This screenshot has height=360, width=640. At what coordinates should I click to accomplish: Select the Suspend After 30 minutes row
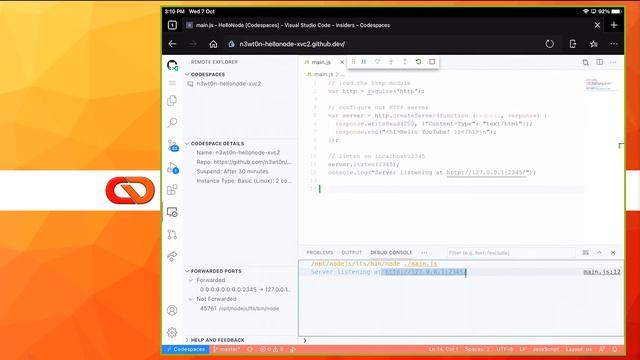pos(232,171)
